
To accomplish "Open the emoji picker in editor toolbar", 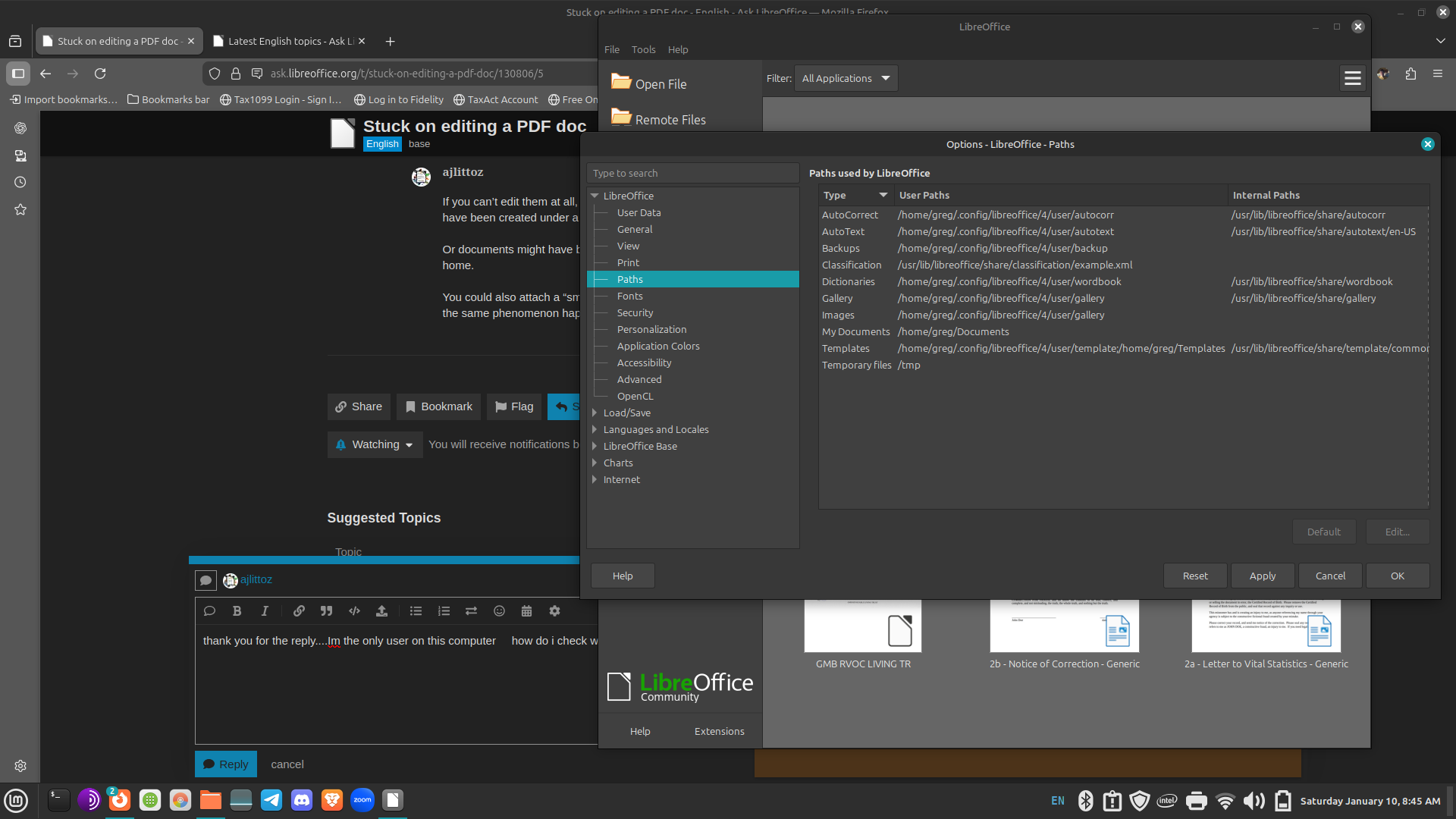I will click(499, 611).
